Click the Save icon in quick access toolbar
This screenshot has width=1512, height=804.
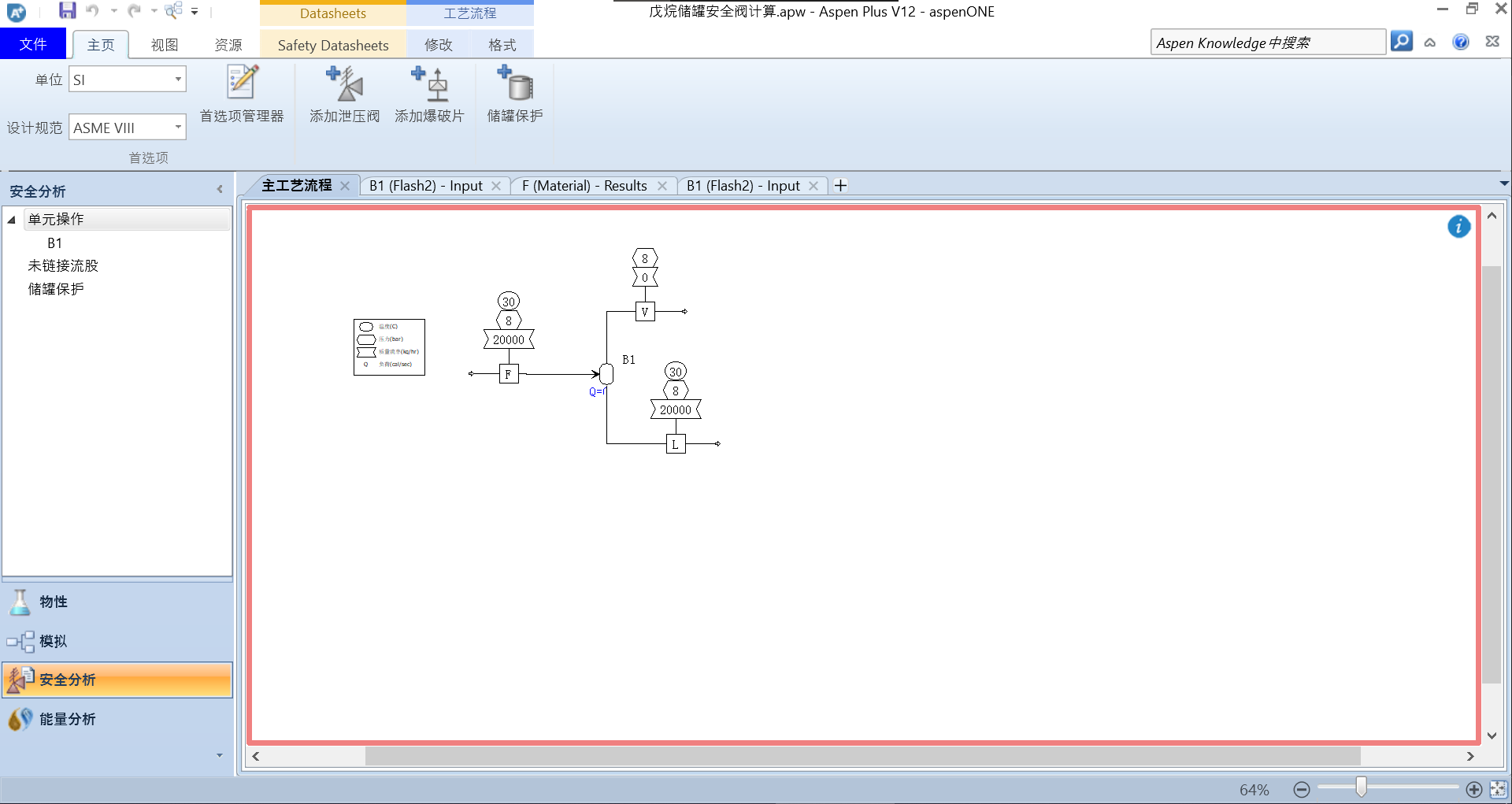point(68,11)
